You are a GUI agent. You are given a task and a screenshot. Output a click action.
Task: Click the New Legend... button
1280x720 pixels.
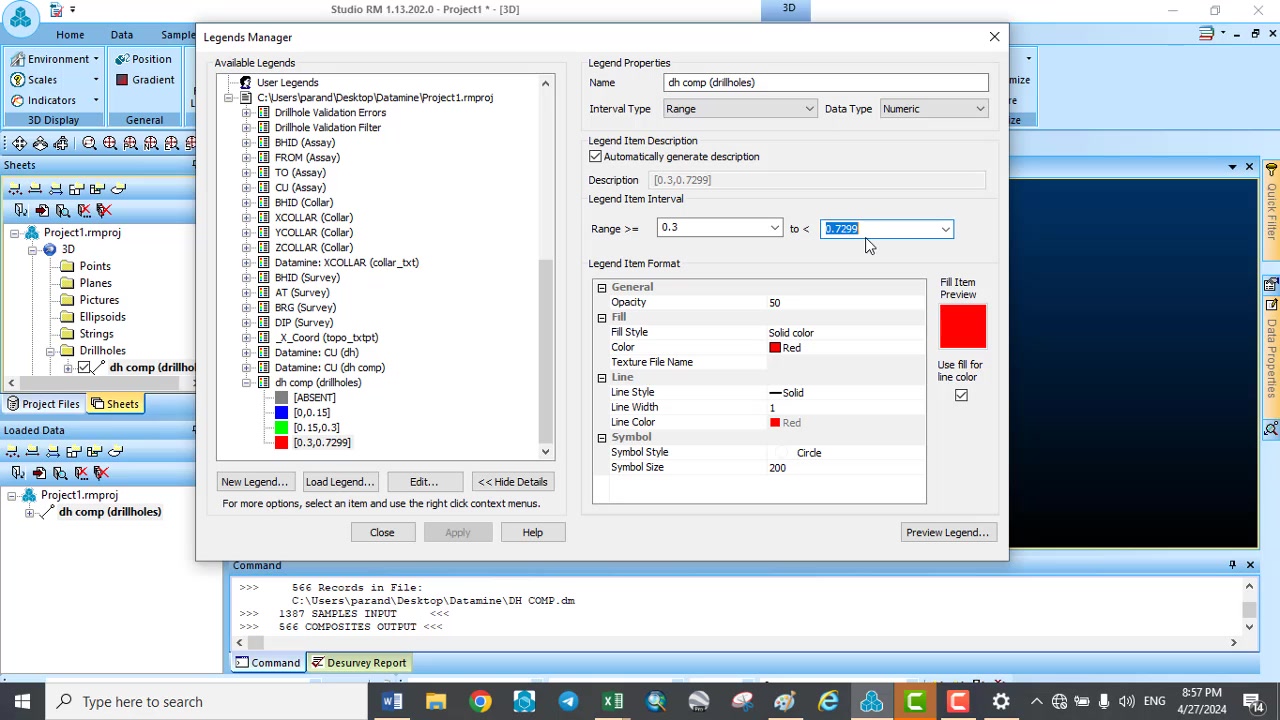pos(254,482)
